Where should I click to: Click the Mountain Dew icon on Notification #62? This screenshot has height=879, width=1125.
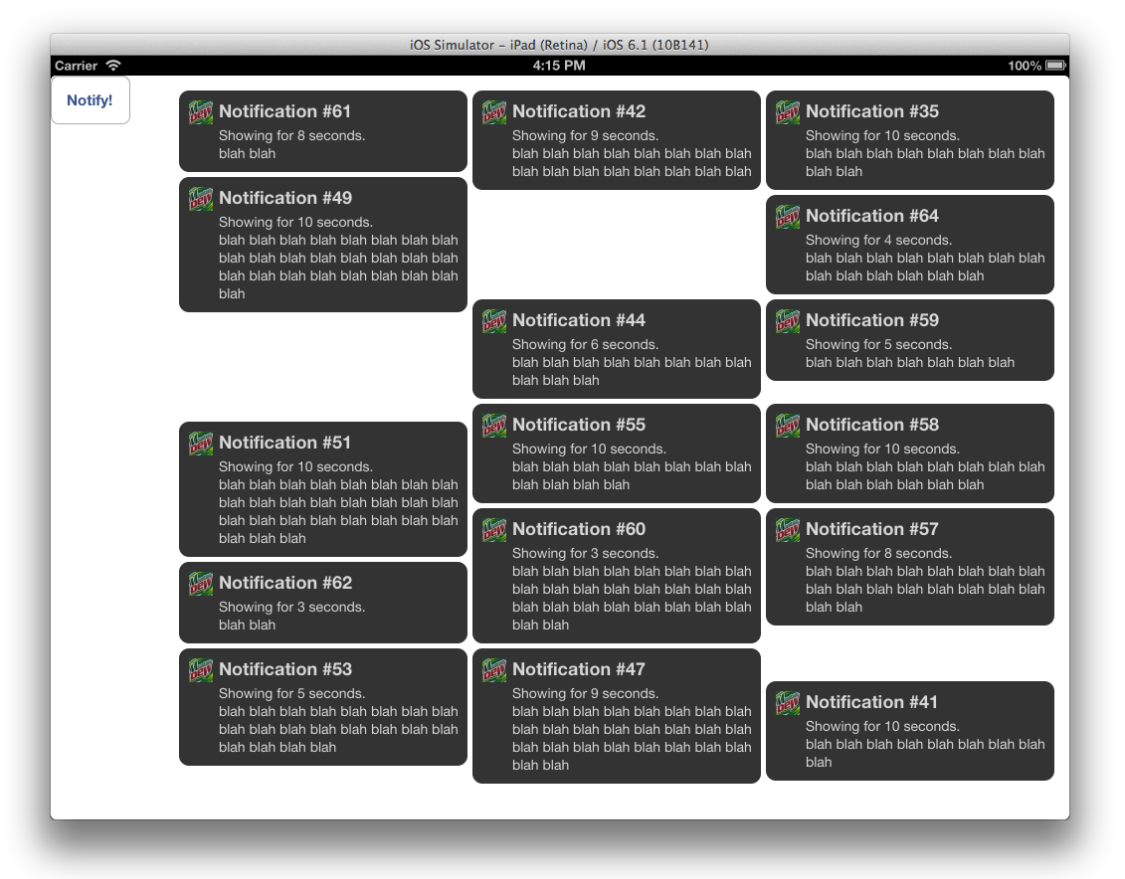[x=201, y=584]
